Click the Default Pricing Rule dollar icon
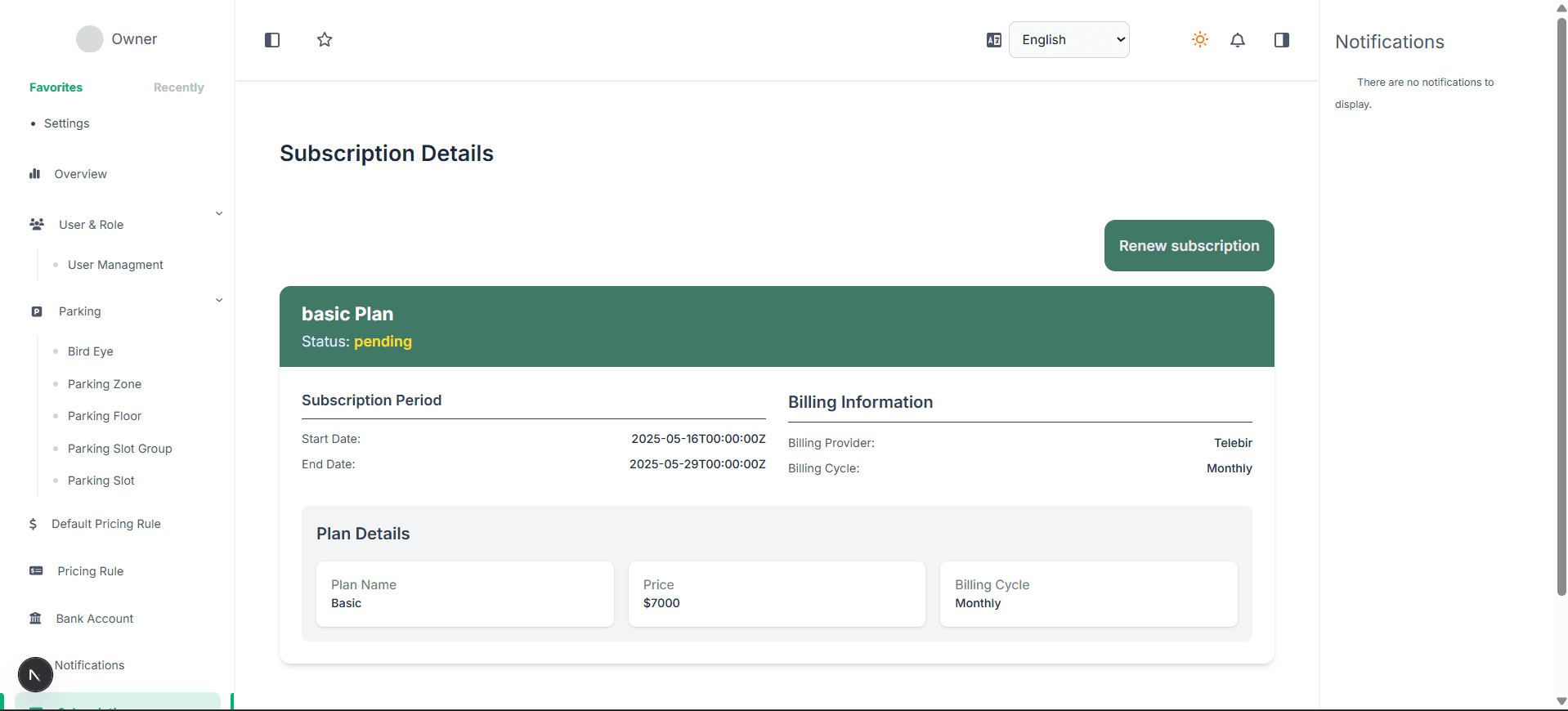Image resolution: width=1568 pixels, height=711 pixels. tap(33, 524)
